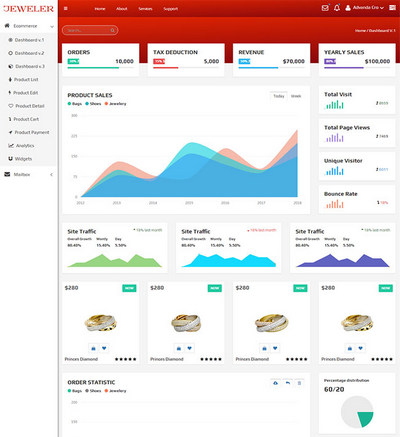Go to Analytics in the sidebar

click(25, 146)
